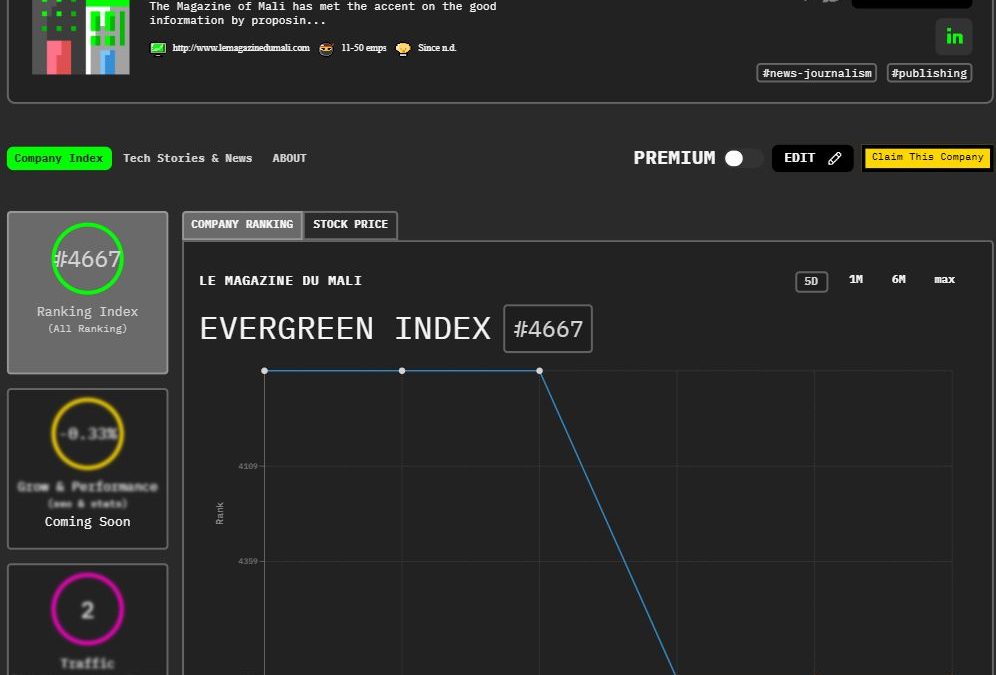Click the Since n.d. text
Viewport: 996px width, 675px height.
coord(437,48)
